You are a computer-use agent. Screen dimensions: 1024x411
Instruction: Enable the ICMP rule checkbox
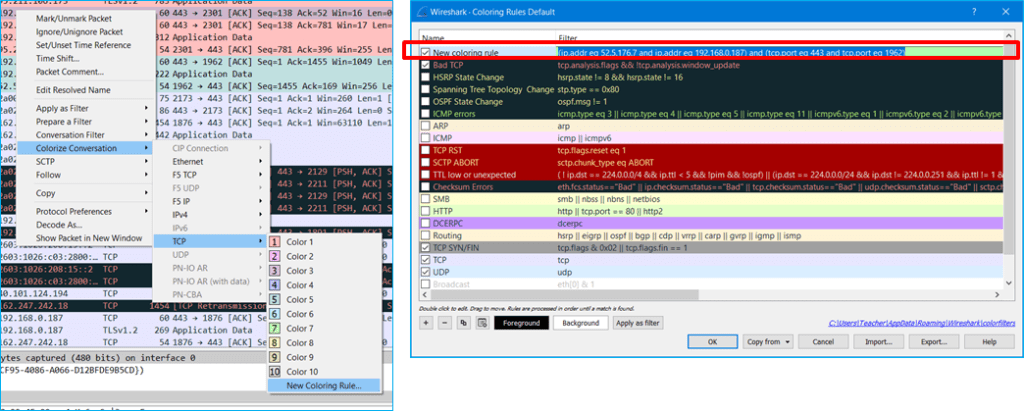point(426,138)
